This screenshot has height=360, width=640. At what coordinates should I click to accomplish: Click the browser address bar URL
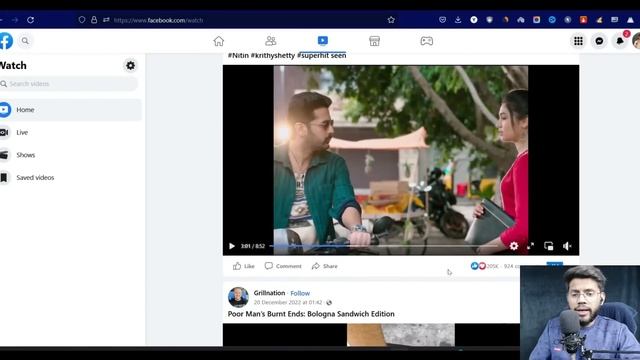(x=158, y=20)
